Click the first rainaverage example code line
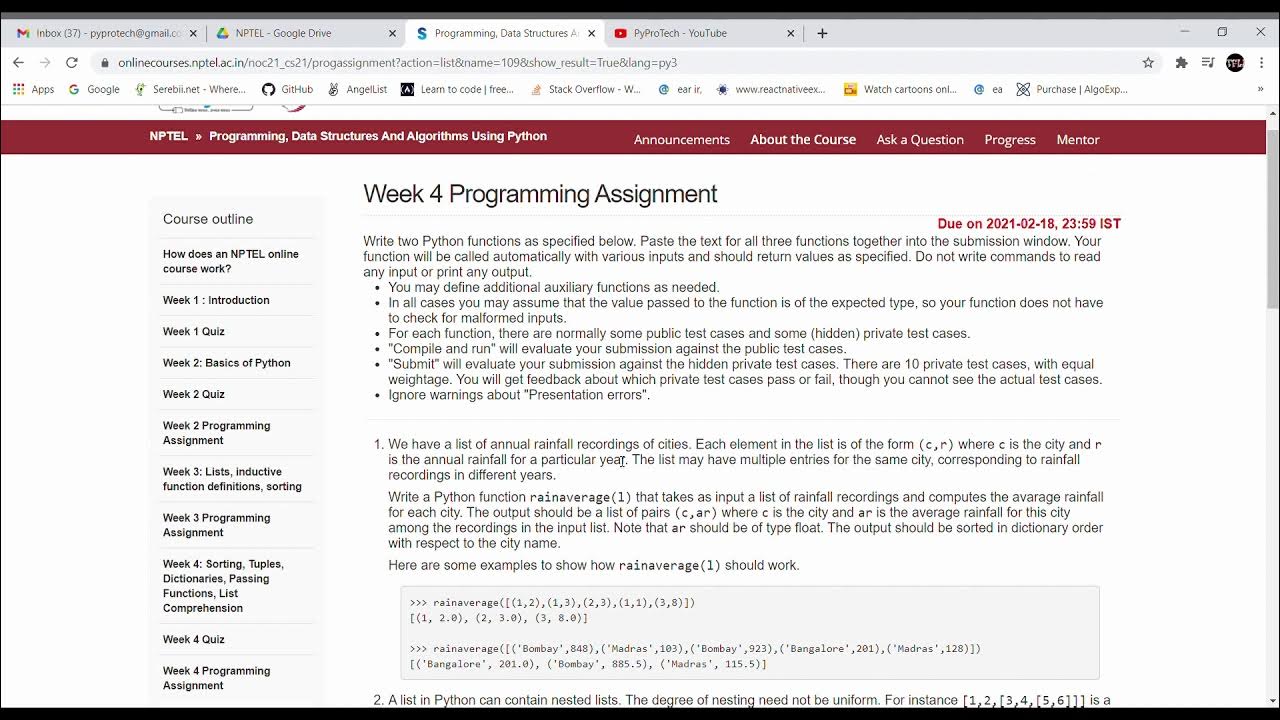Viewport: 1280px width, 720px height. [552, 603]
